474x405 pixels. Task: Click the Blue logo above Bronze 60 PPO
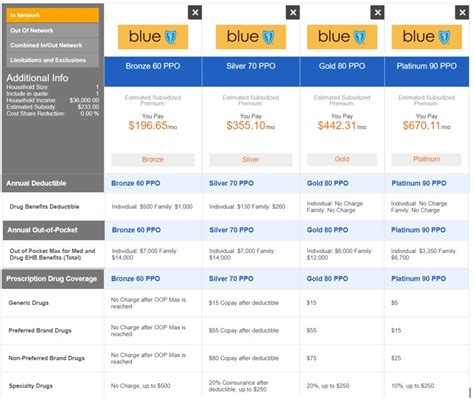click(x=153, y=37)
